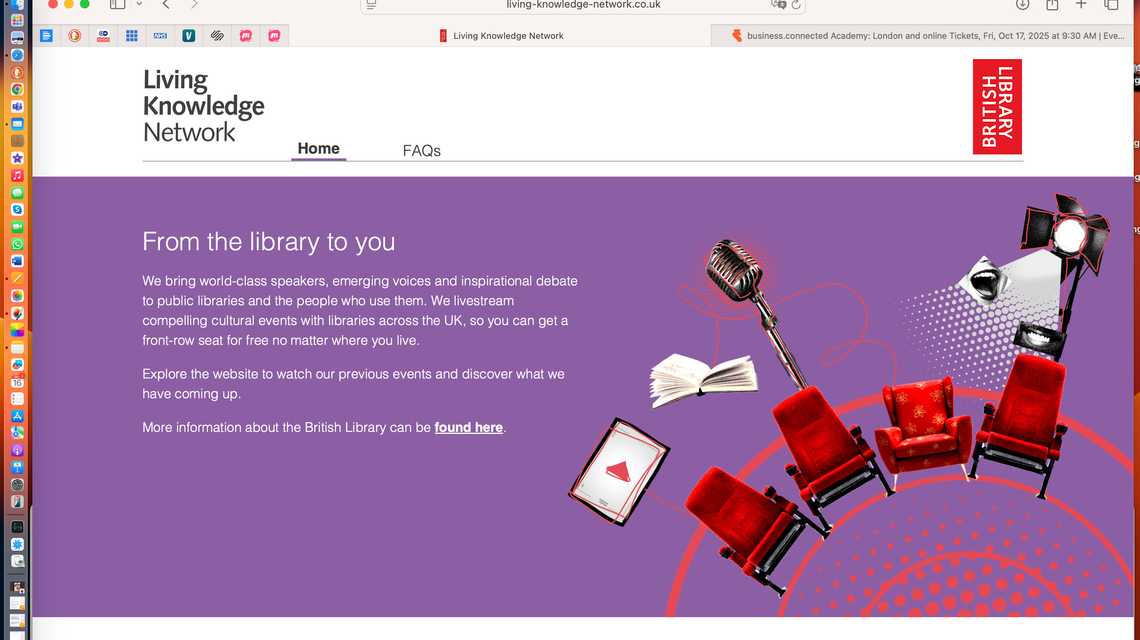Go back with the back arrow
Viewport: 1140px width, 640px height.
[x=166, y=5]
